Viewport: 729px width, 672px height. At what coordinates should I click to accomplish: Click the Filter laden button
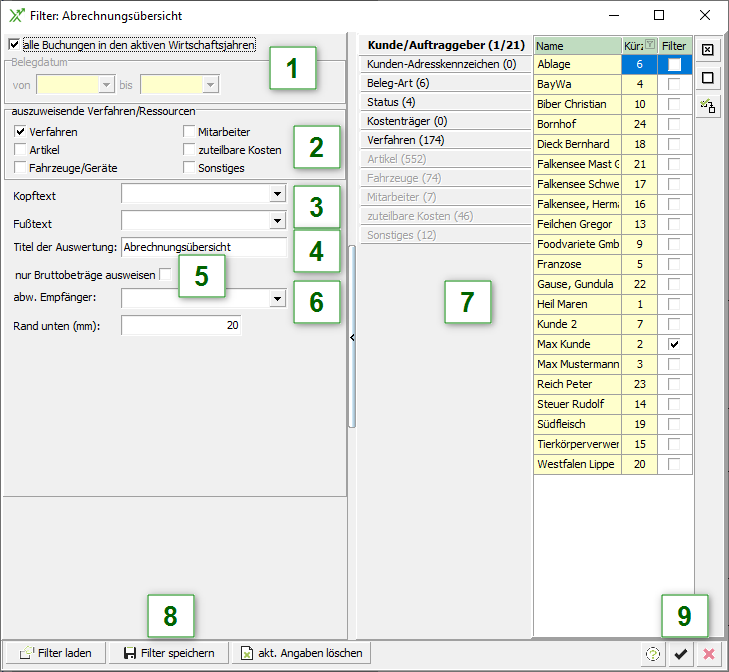point(55,653)
